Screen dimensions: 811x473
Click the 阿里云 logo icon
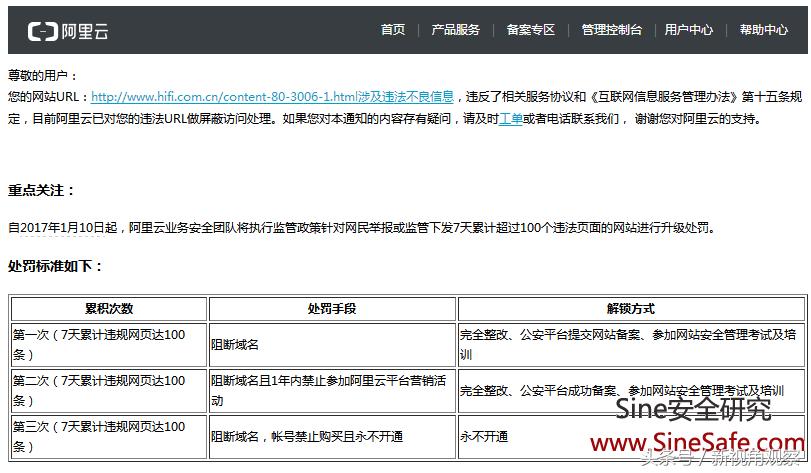(x=42, y=31)
